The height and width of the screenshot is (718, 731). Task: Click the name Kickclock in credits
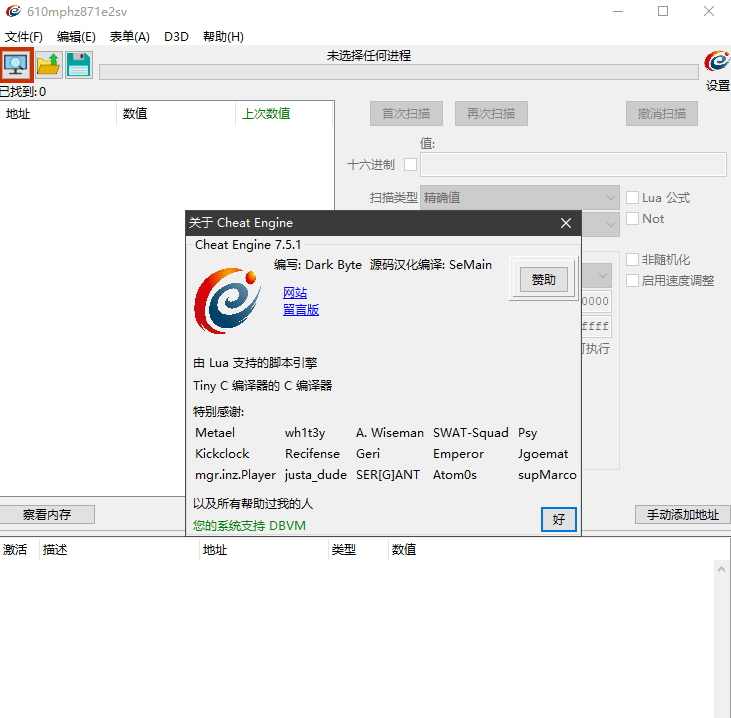tap(222, 454)
